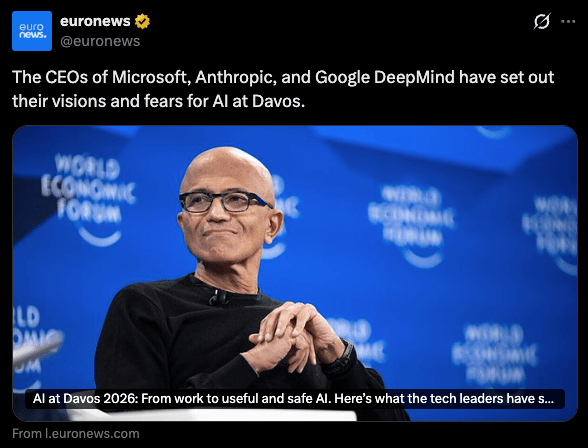This screenshot has width=588, height=448.
Task: Click the wristwatch in the preview image
Action: coord(339,359)
